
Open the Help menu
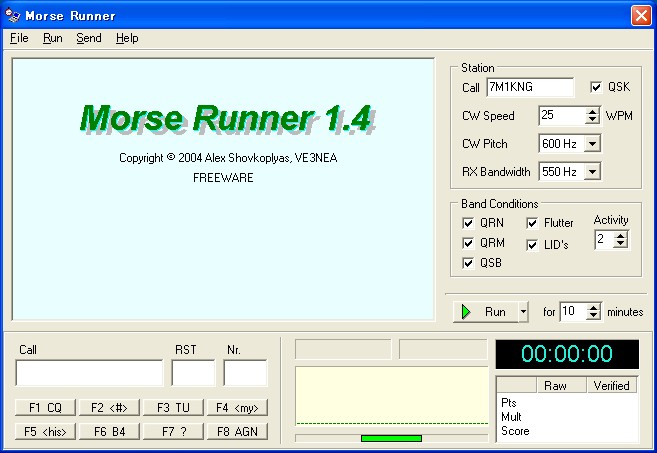coord(127,38)
